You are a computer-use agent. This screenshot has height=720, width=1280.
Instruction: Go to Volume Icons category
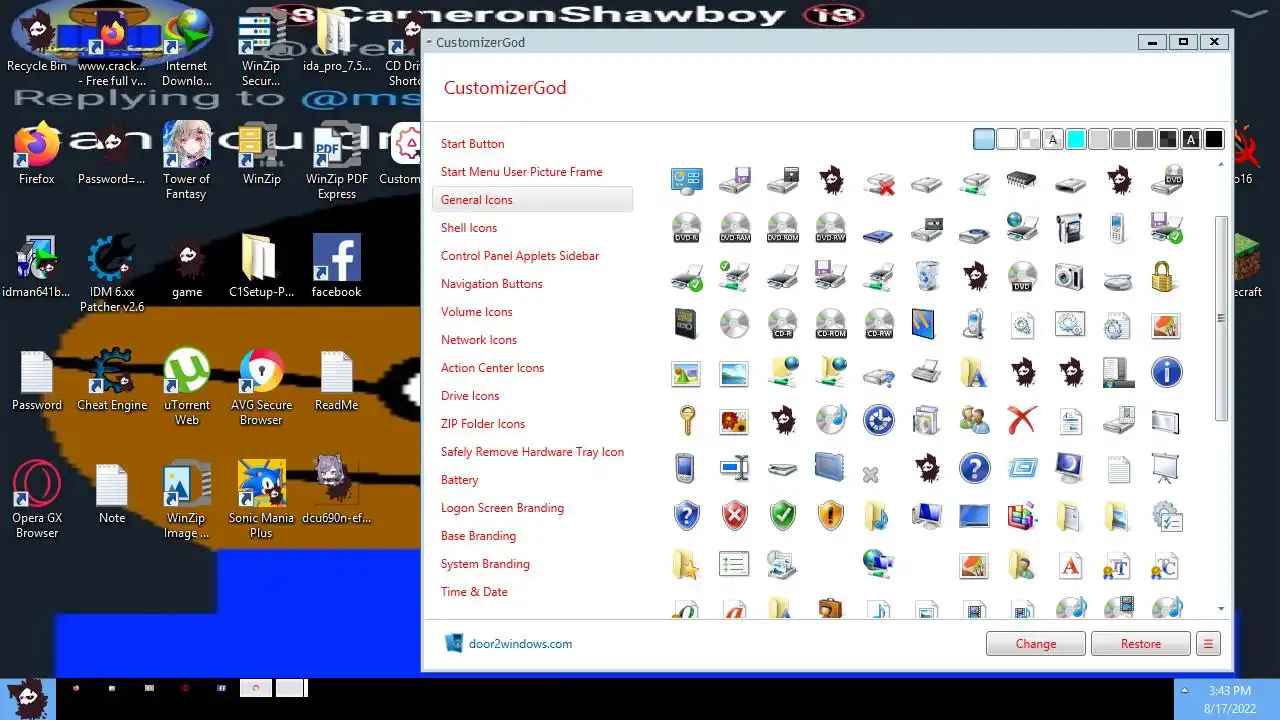tap(477, 312)
